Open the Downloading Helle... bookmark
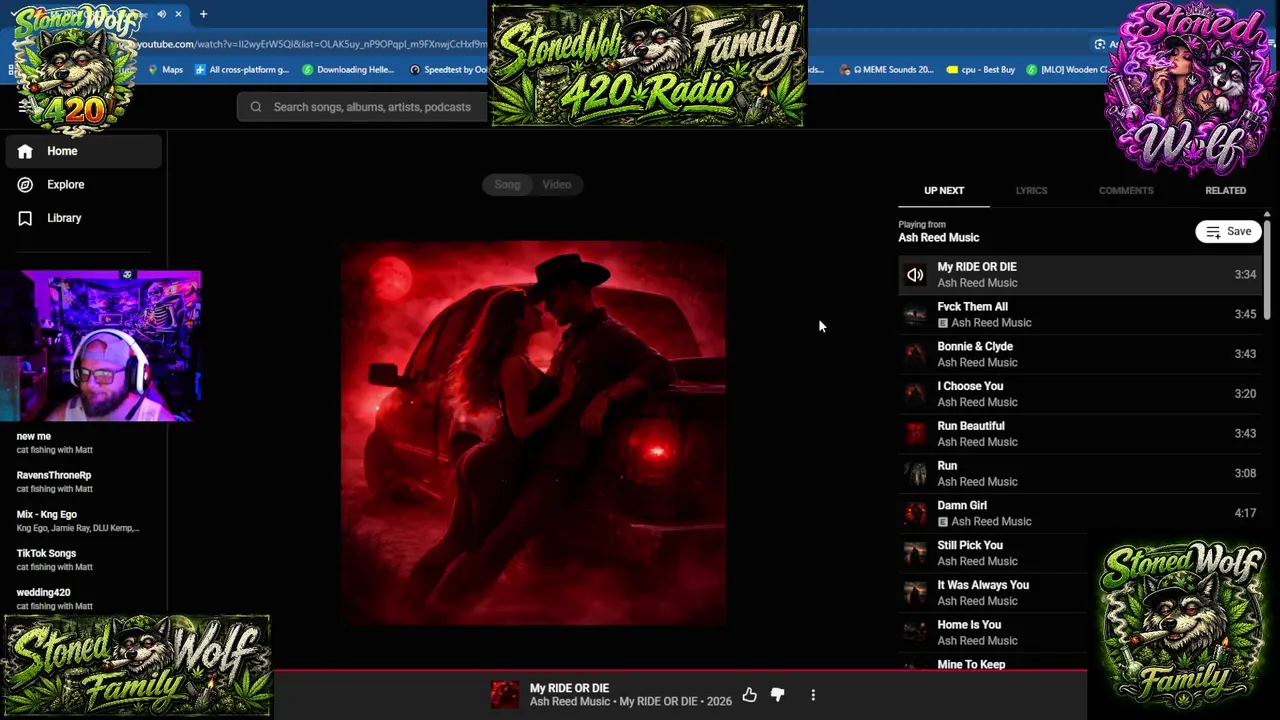This screenshot has width=1280, height=720. pos(348,70)
